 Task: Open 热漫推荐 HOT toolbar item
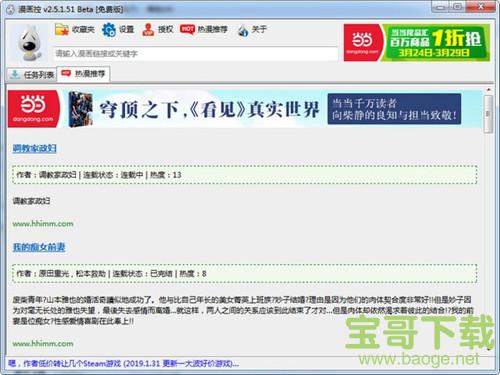pyautogui.click(x=204, y=29)
